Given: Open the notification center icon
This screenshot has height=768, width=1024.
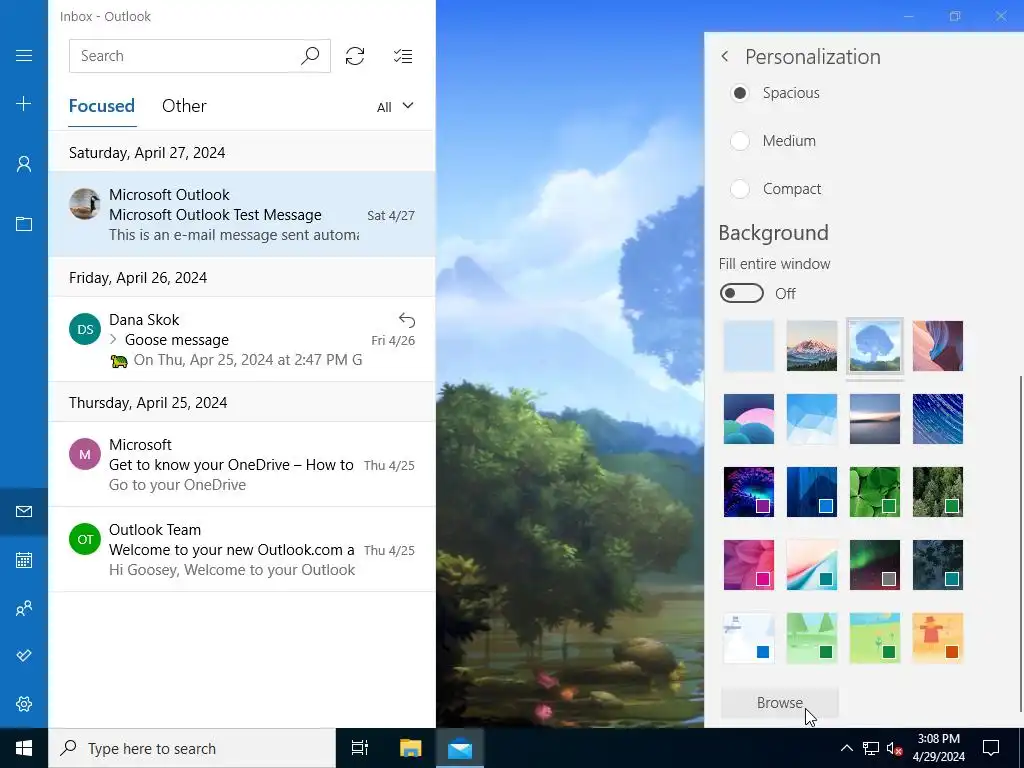Looking at the screenshot, I should [991, 748].
